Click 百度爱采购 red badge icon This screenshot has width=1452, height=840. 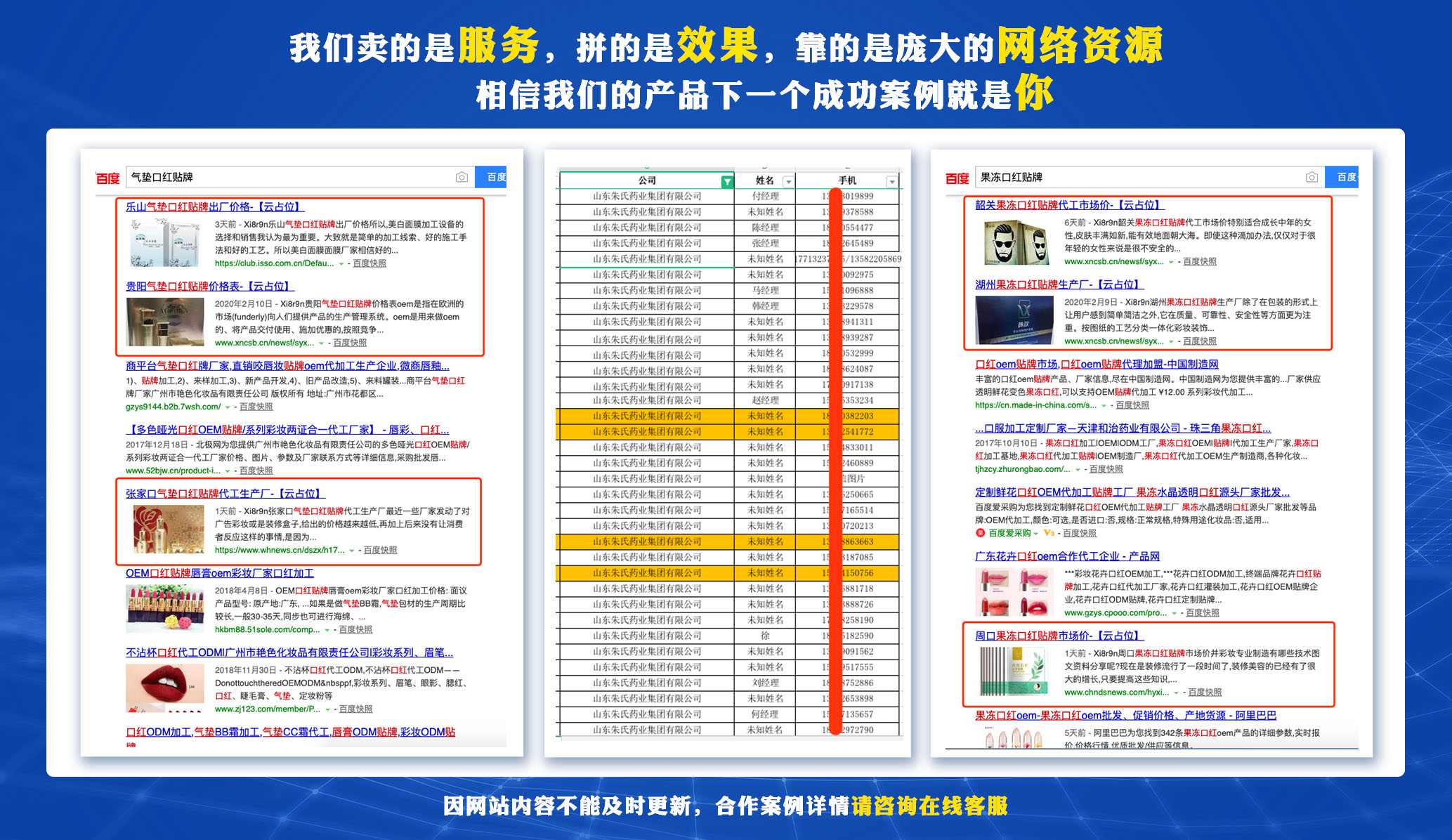[x=981, y=533]
